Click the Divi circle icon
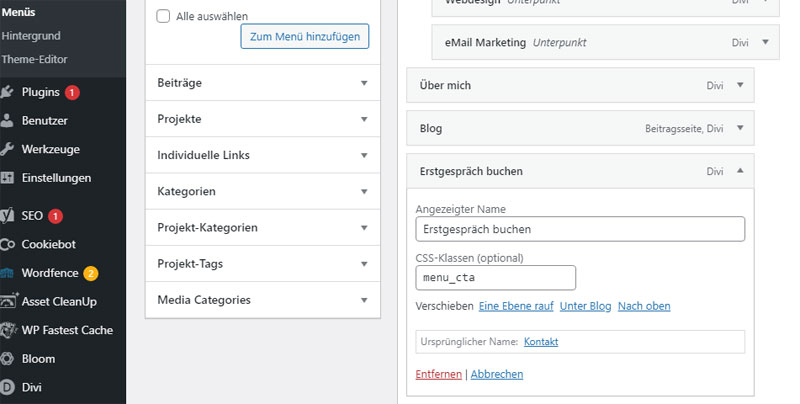 (x=7, y=387)
